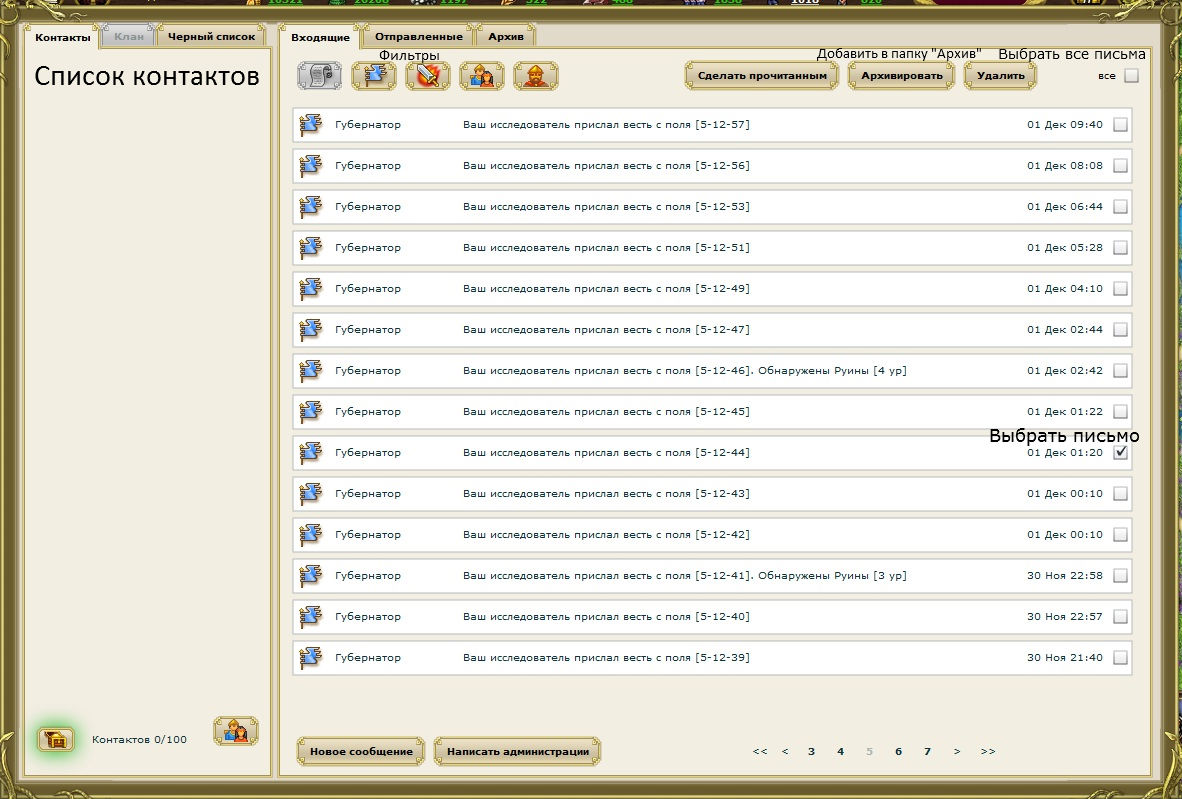Jump to last page with >> arrow
Image resolution: width=1182 pixels, height=799 pixels.
point(988,751)
